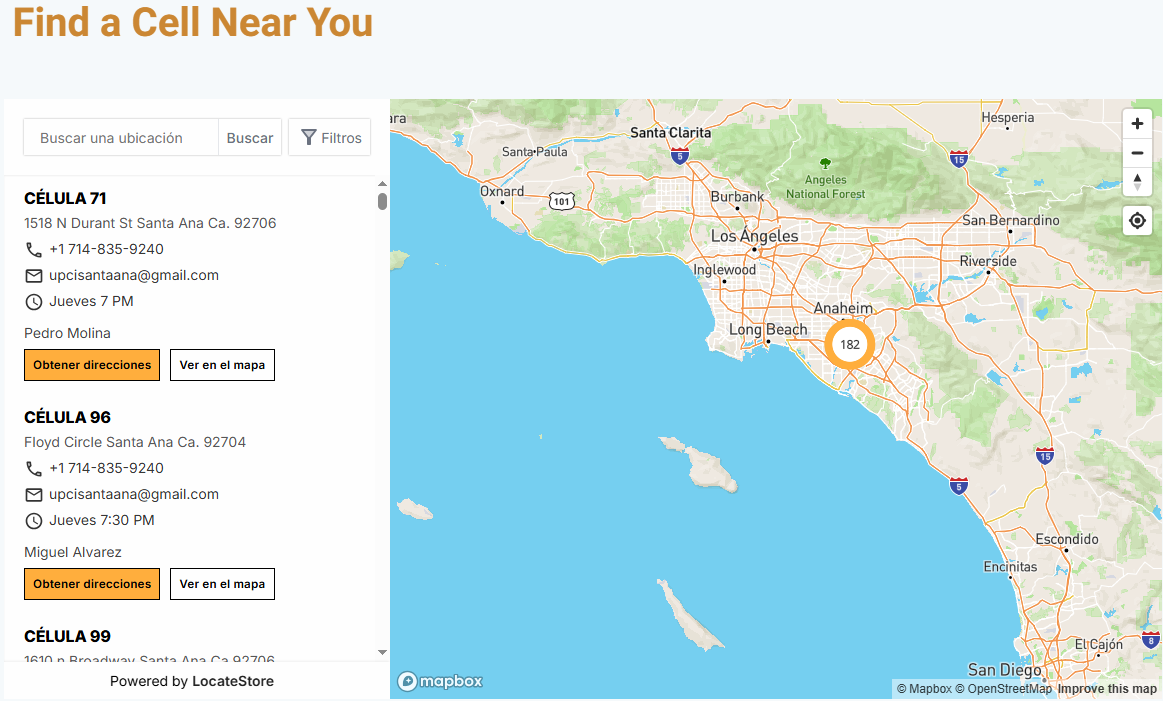Zoom in on the map
The height and width of the screenshot is (701, 1163).
click(x=1137, y=124)
